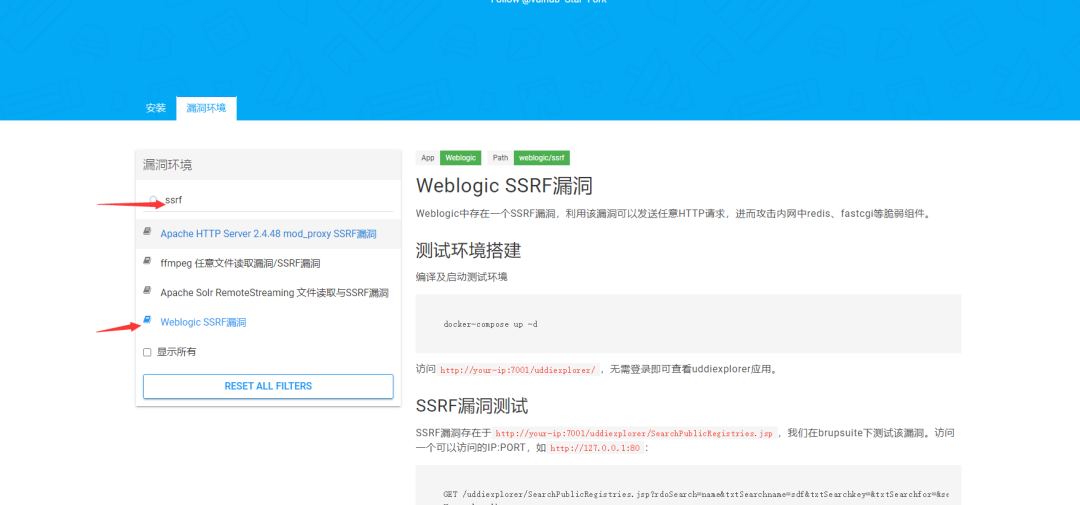The image size is (1080, 505).
Task: Click book icon beside Weblogic SSRF漏洞
Action: [147, 320]
